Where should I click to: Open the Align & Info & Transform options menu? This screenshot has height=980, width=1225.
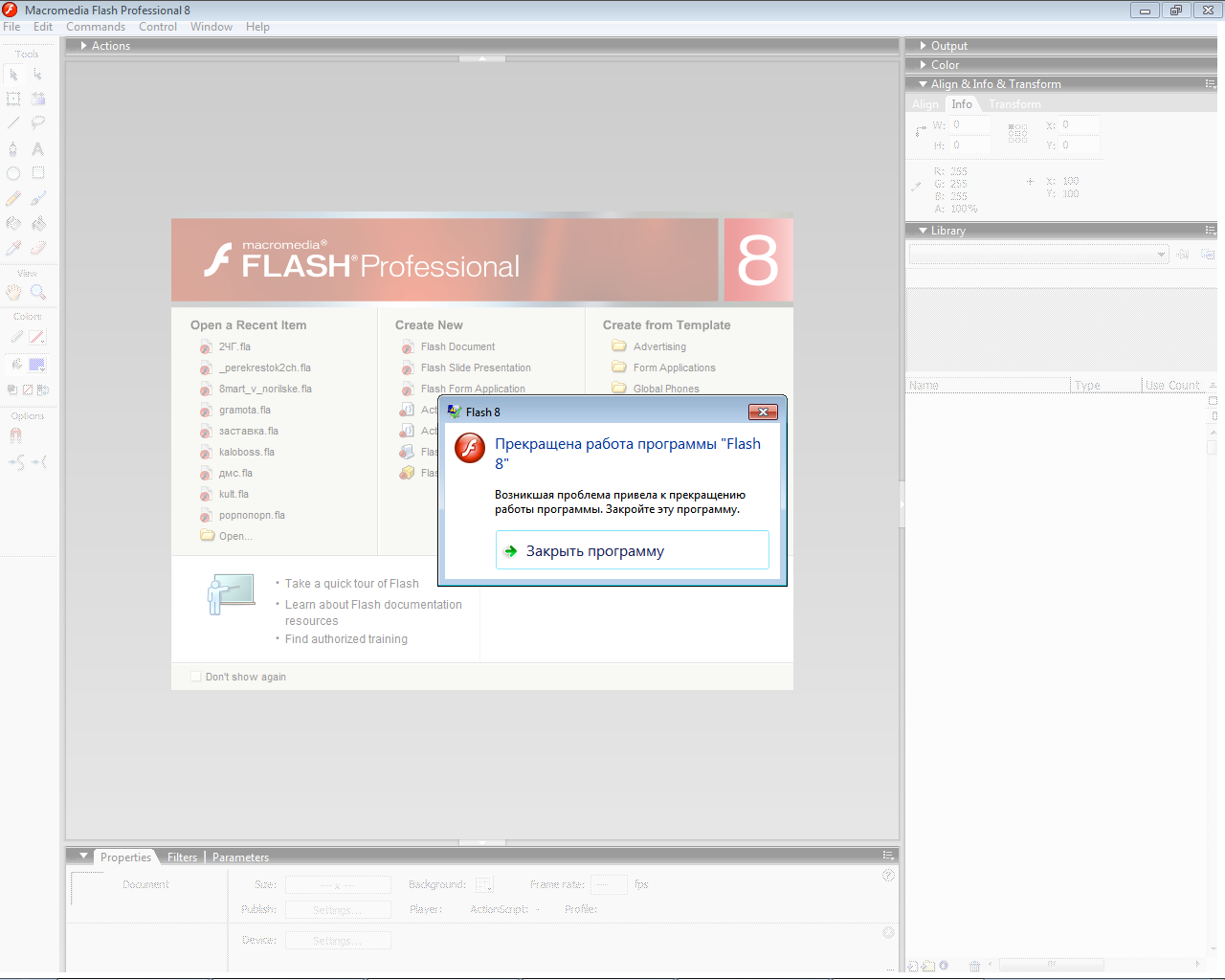point(1210,84)
